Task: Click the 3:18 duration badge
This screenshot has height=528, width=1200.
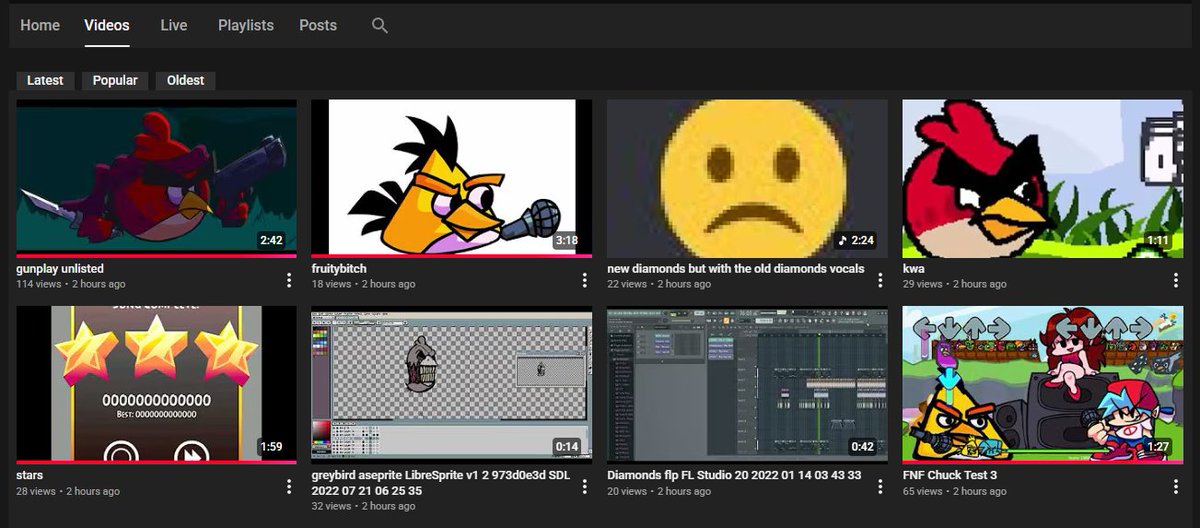Action: 567,241
